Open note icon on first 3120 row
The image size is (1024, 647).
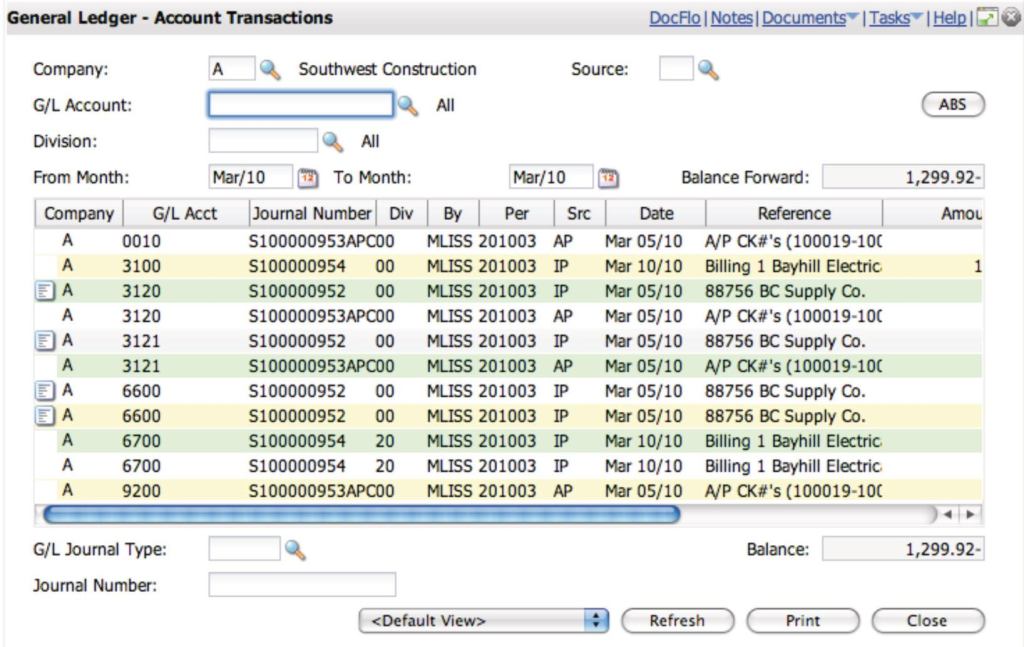tap(45, 291)
